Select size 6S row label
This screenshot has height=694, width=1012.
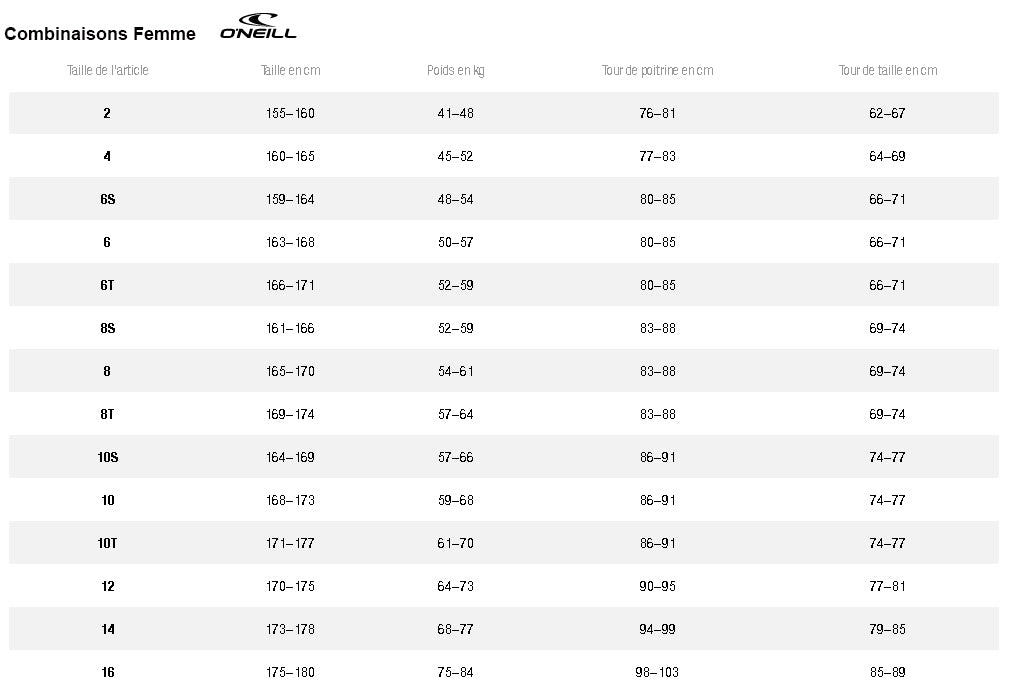pyautogui.click(x=108, y=199)
